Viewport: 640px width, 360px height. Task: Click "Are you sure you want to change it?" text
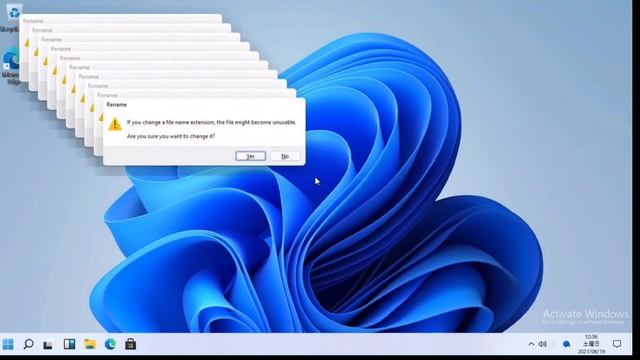[x=171, y=136]
